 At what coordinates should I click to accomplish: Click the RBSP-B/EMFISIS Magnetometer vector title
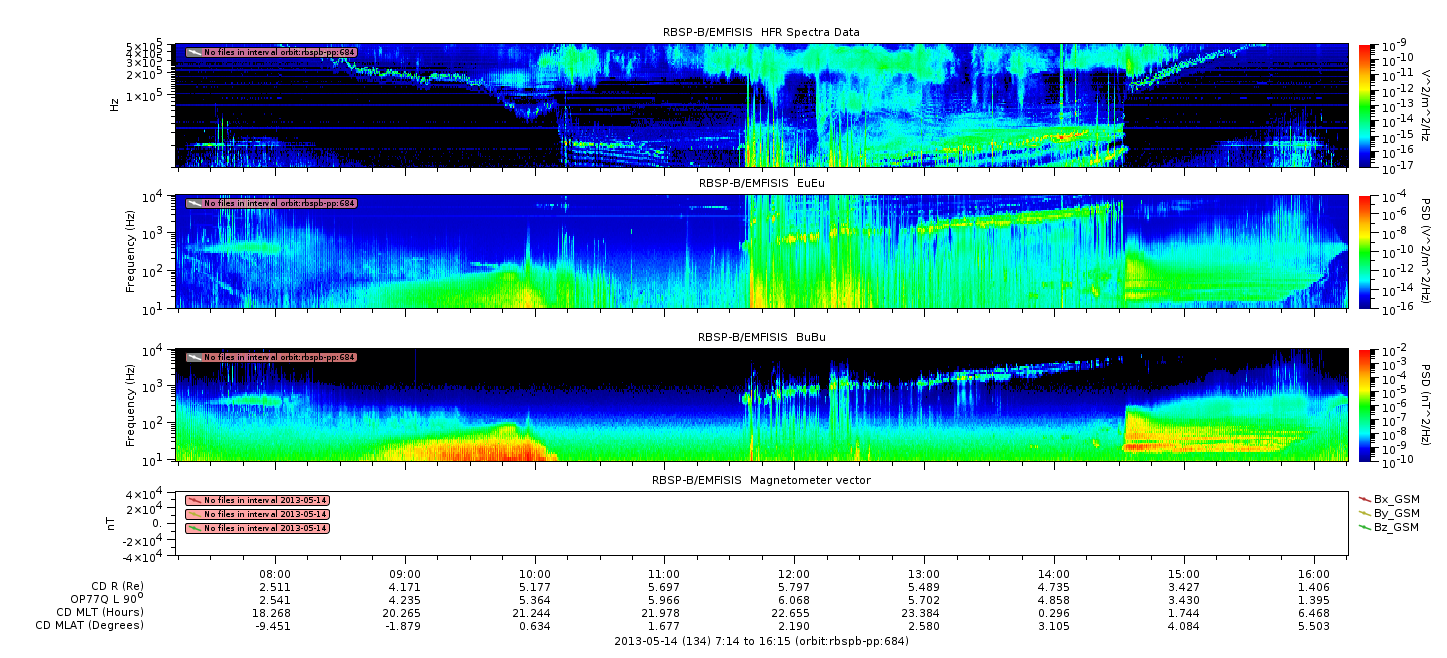(x=761, y=480)
